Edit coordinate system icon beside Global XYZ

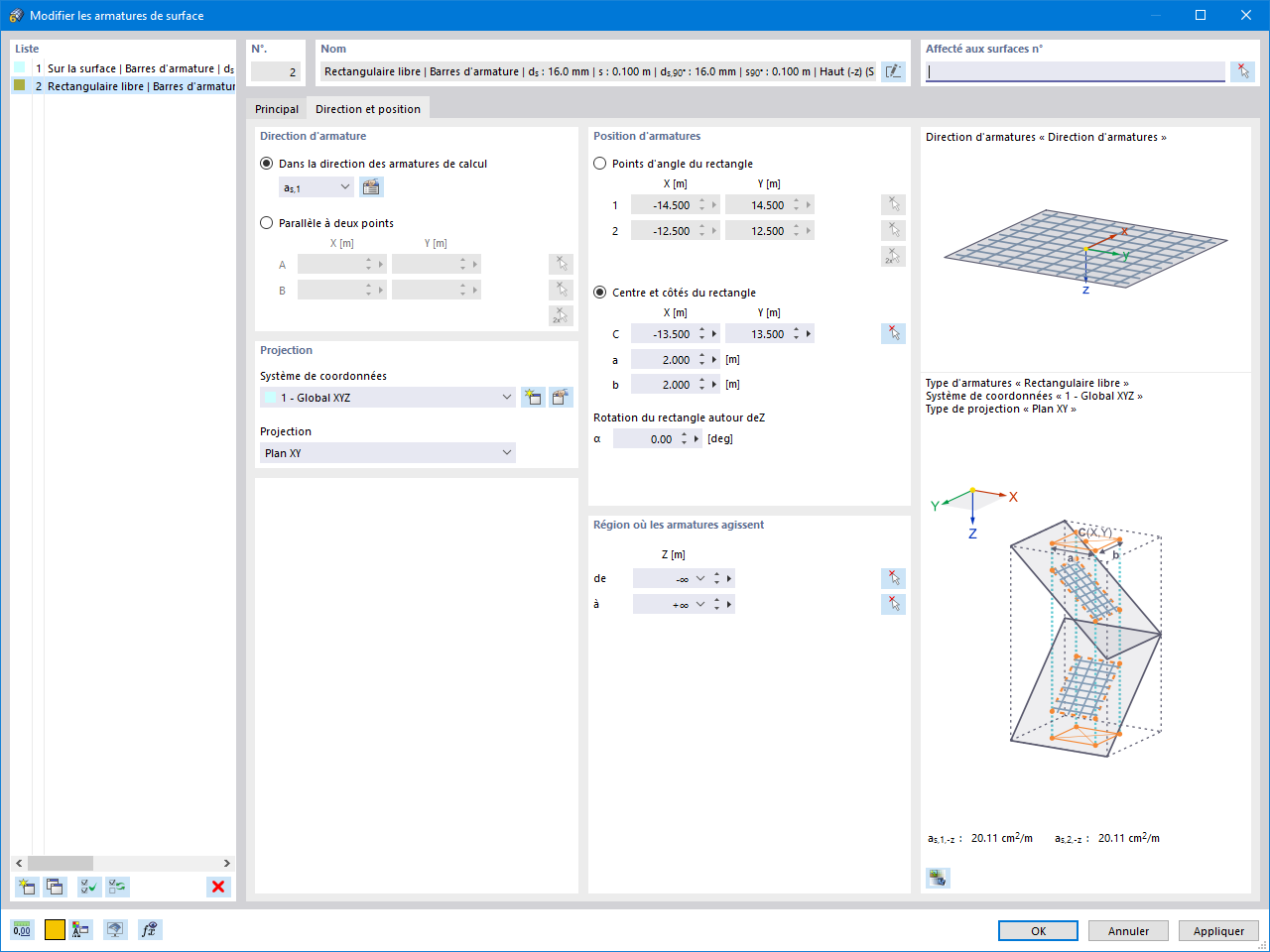562,398
